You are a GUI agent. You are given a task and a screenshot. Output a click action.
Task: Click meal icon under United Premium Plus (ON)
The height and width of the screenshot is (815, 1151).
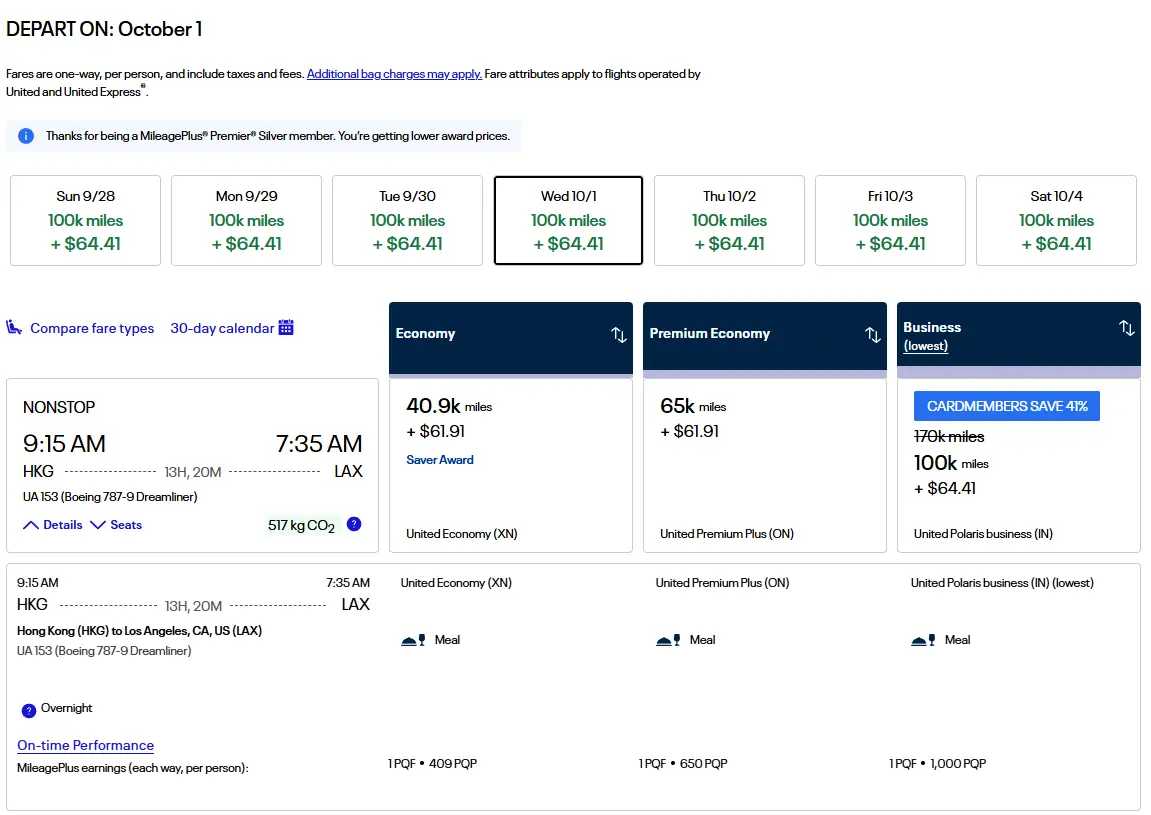668,640
